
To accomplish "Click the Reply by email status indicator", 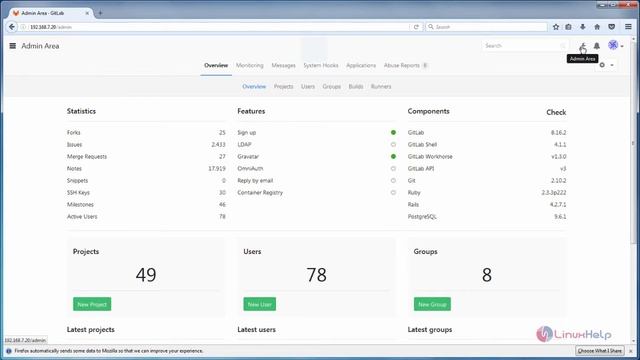I will [x=393, y=180].
